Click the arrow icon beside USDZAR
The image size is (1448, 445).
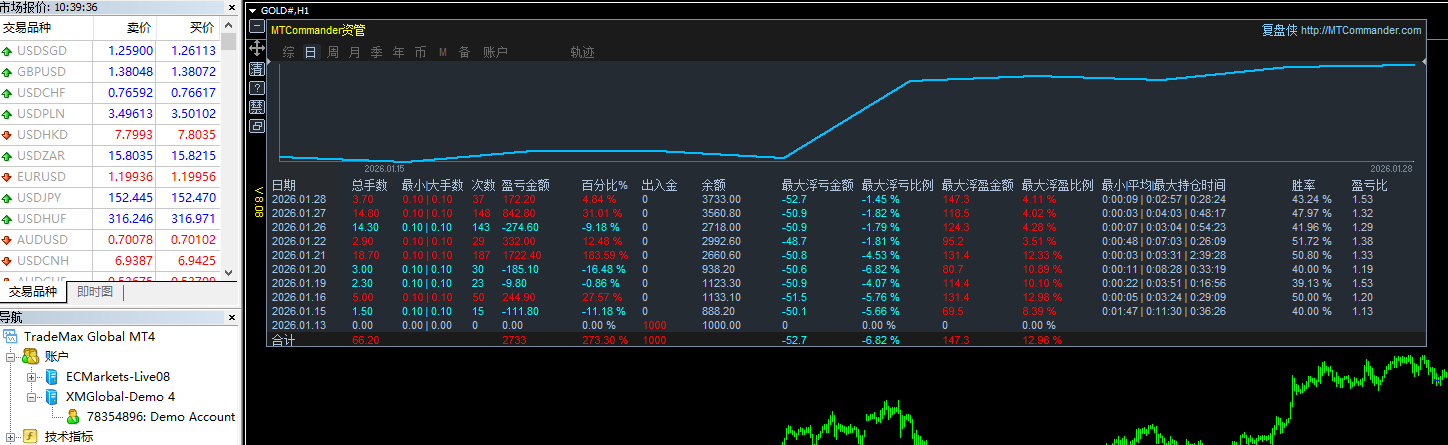8,156
